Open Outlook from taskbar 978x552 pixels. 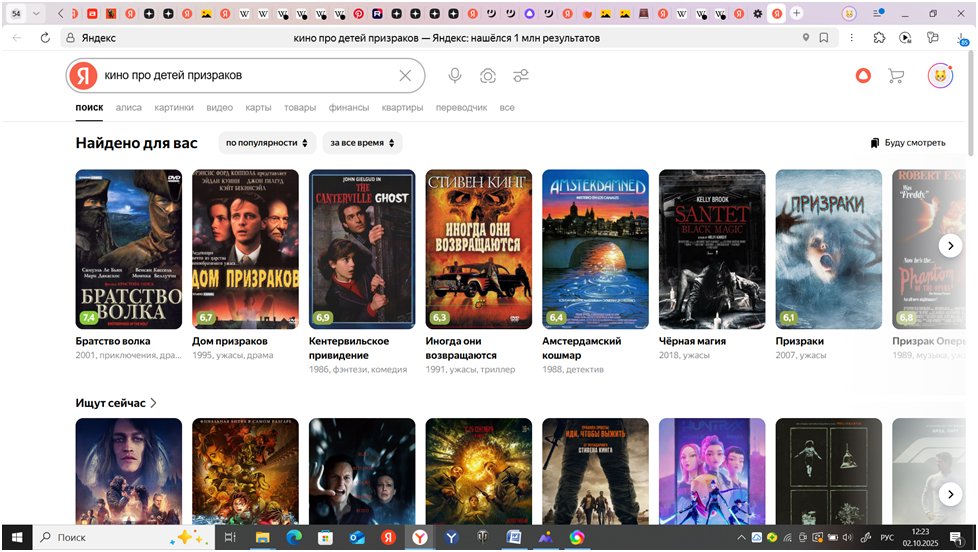point(357,537)
